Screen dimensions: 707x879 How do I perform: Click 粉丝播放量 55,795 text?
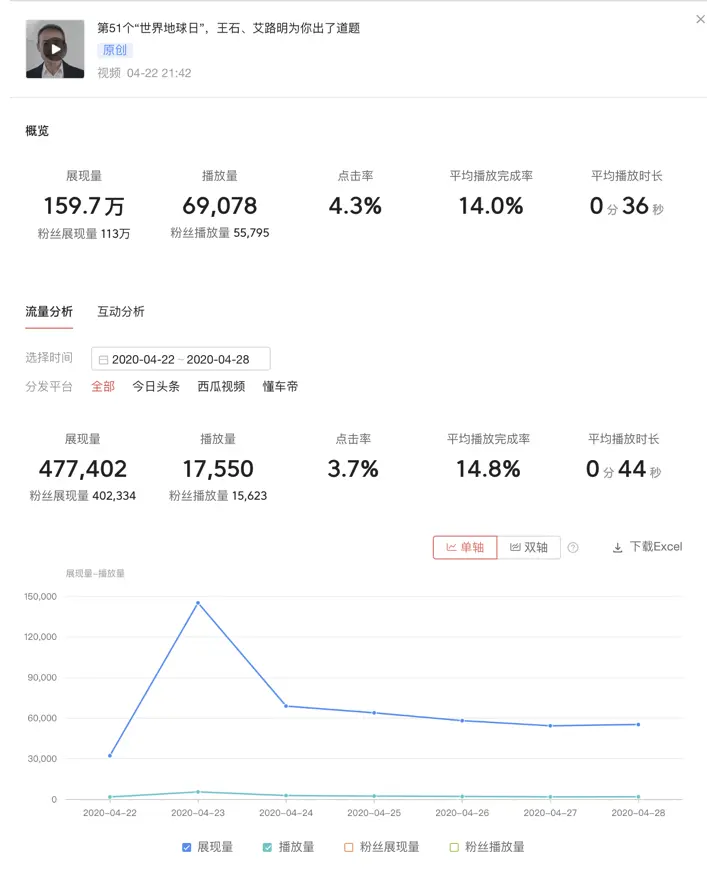click(220, 233)
